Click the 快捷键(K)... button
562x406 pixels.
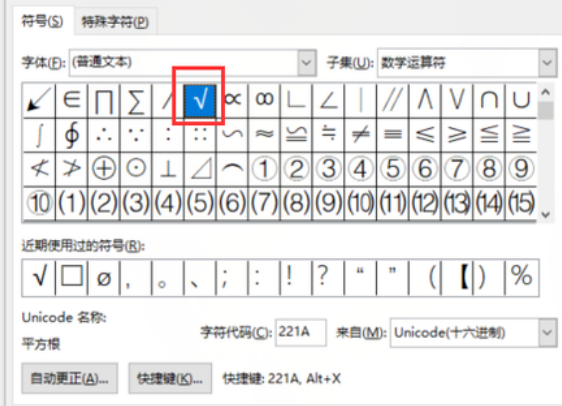(170, 378)
